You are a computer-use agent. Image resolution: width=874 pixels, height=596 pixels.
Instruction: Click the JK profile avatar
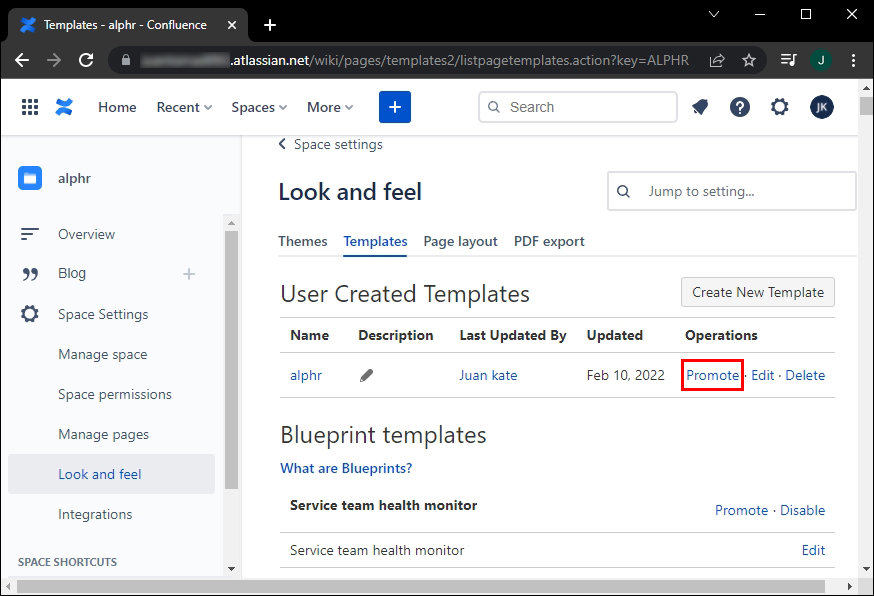[x=821, y=107]
